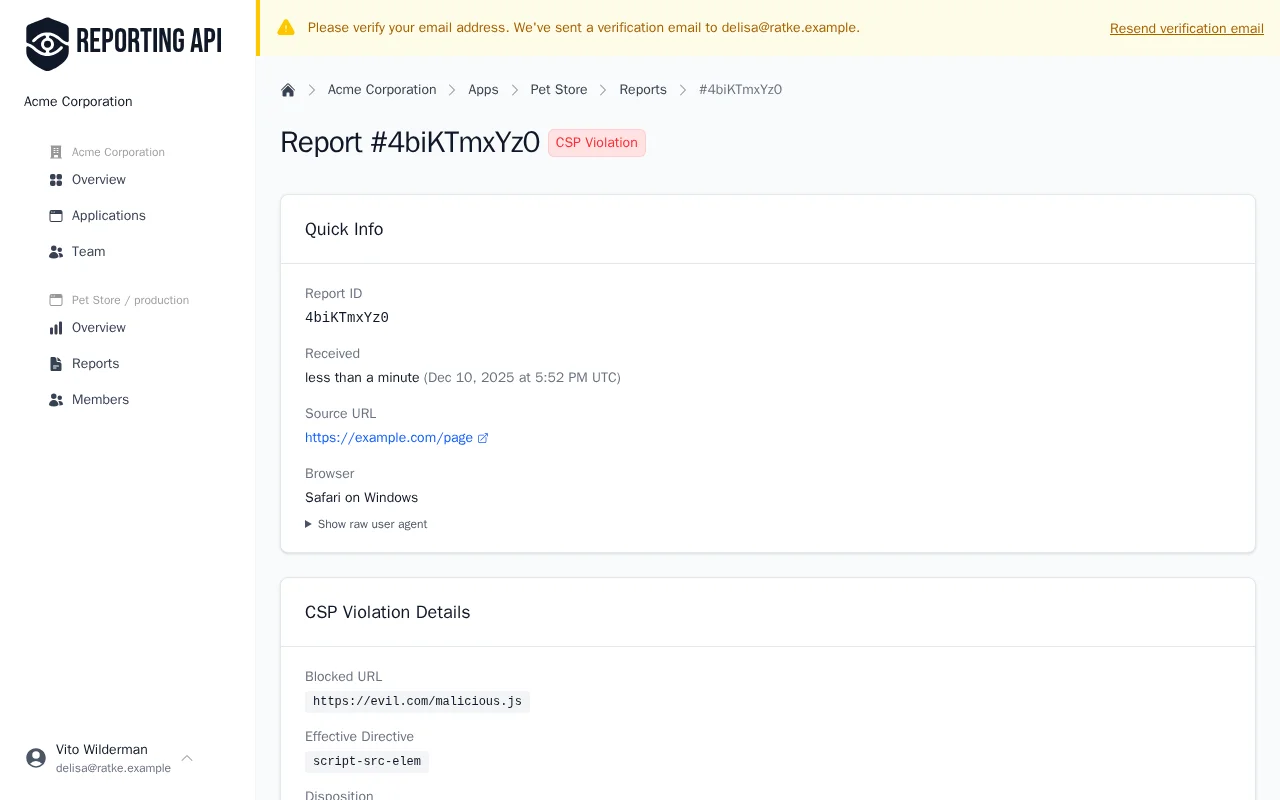Select the Acme Corporation building icon
Viewport: 1280px width, 800px height.
tap(56, 152)
